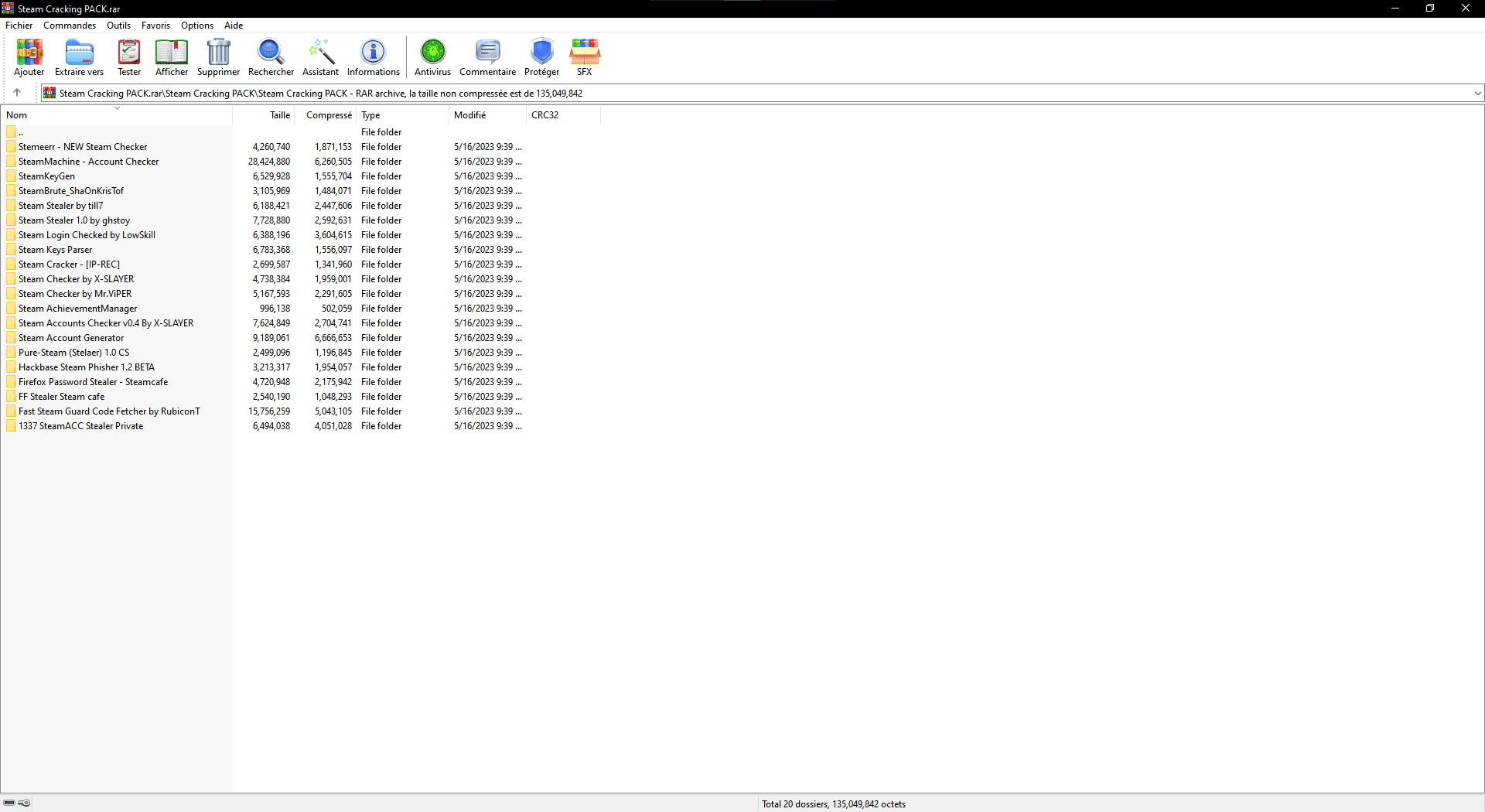The image size is (1485, 812).
Task: Select '1337 SteamACC Stealer Private' name
Action: pos(80,426)
